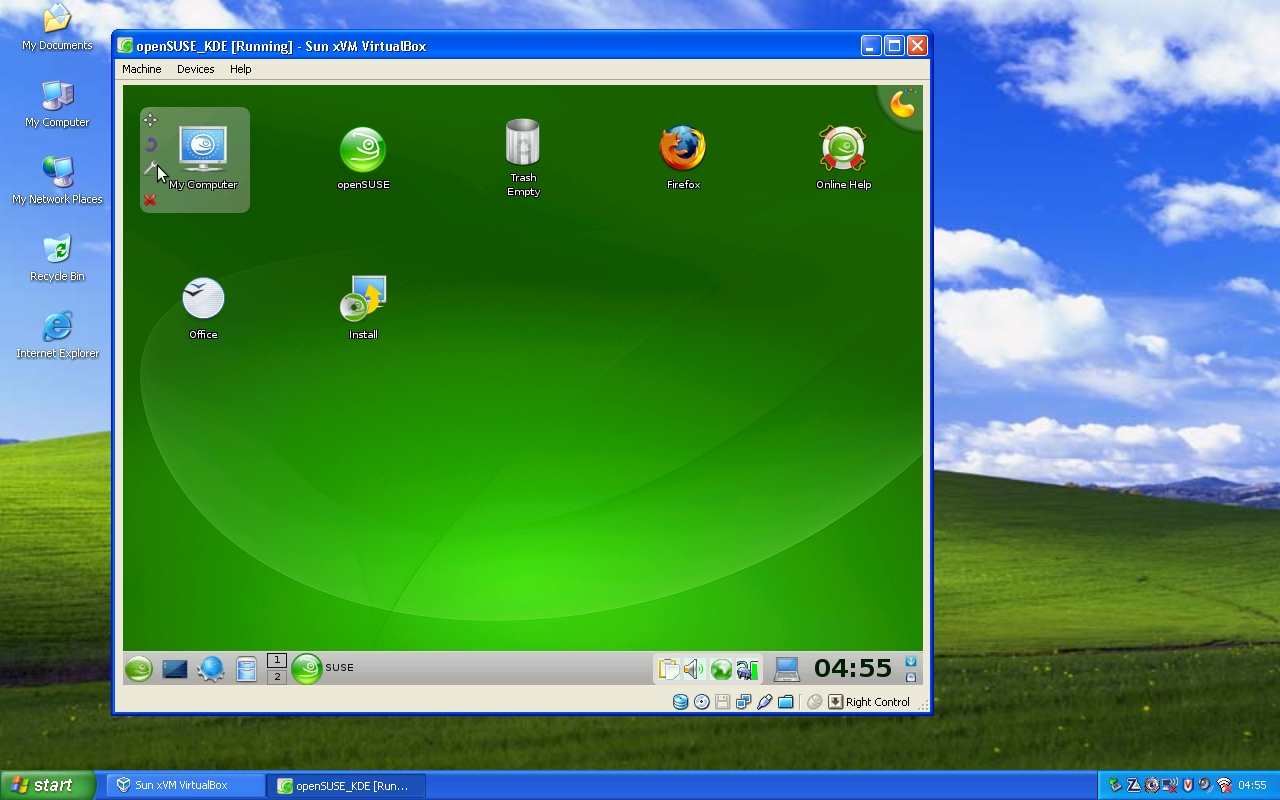
Task: Click the lock screen button on the KDE panel
Action: pyautogui.click(x=911, y=677)
